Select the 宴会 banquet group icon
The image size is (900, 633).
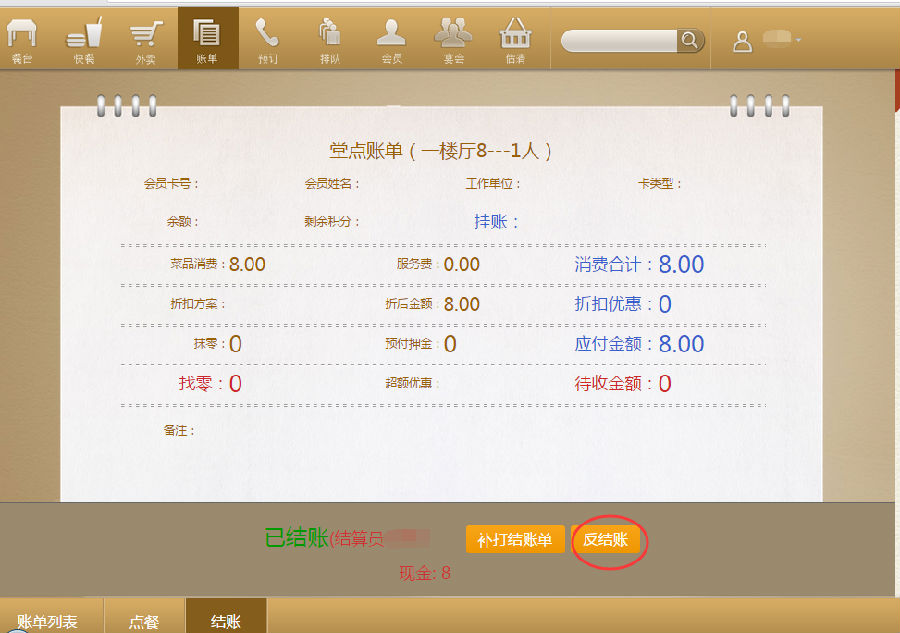(x=453, y=38)
